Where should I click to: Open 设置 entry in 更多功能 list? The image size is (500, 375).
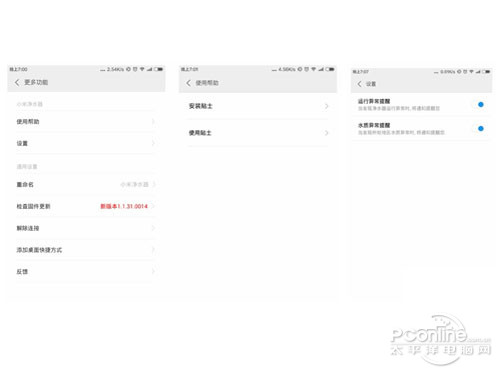pos(86,143)
